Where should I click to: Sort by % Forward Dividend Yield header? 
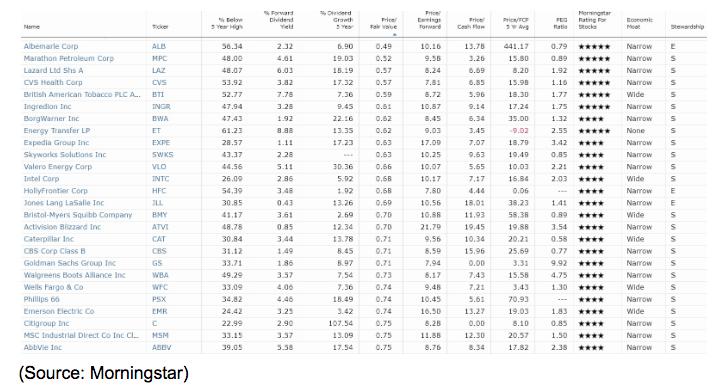click(x=278, y=20)
